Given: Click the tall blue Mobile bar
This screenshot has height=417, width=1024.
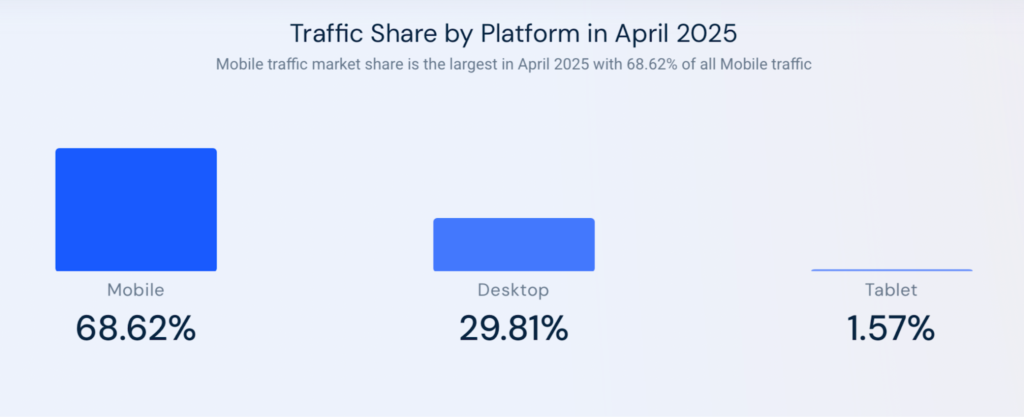Looking at the screenshot, I should click(136, 209).
